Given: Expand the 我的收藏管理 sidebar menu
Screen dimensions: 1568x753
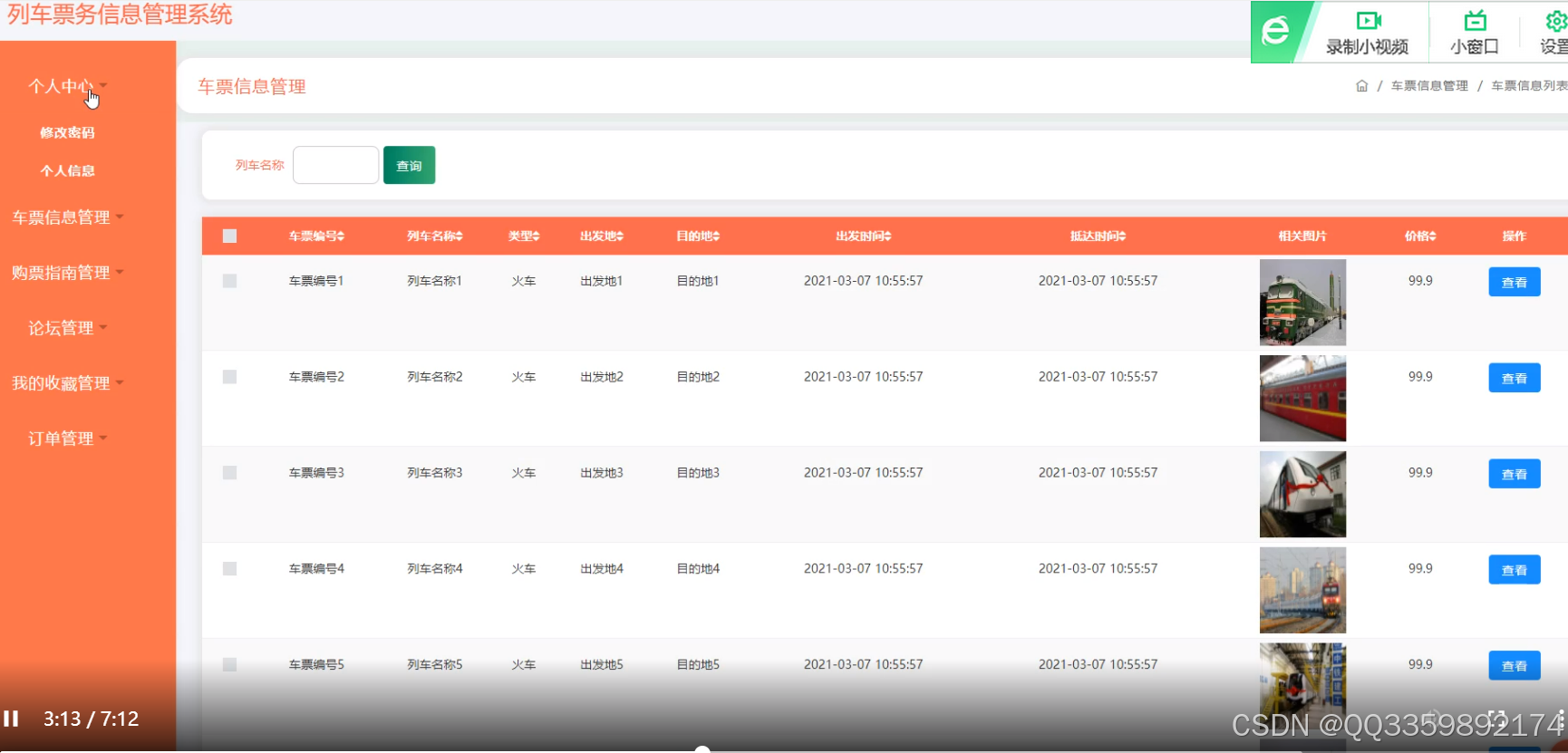Looking at the screenshot, I should pos(68,383).
